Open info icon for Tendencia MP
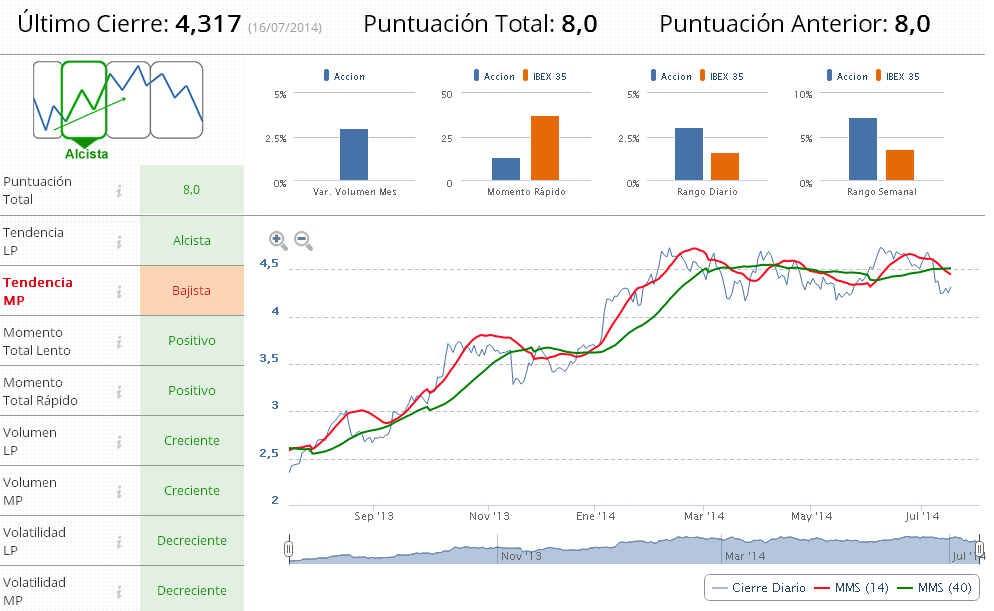This screenshot has height=611, width=994. tap(119, 292)
